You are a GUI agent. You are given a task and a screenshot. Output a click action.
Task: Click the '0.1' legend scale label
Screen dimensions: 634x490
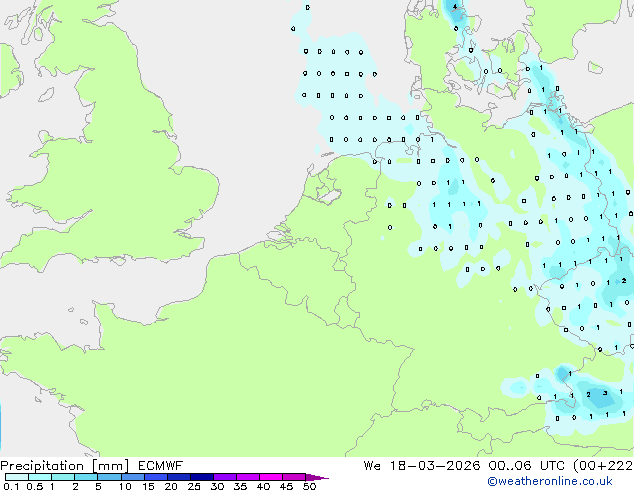11,486
